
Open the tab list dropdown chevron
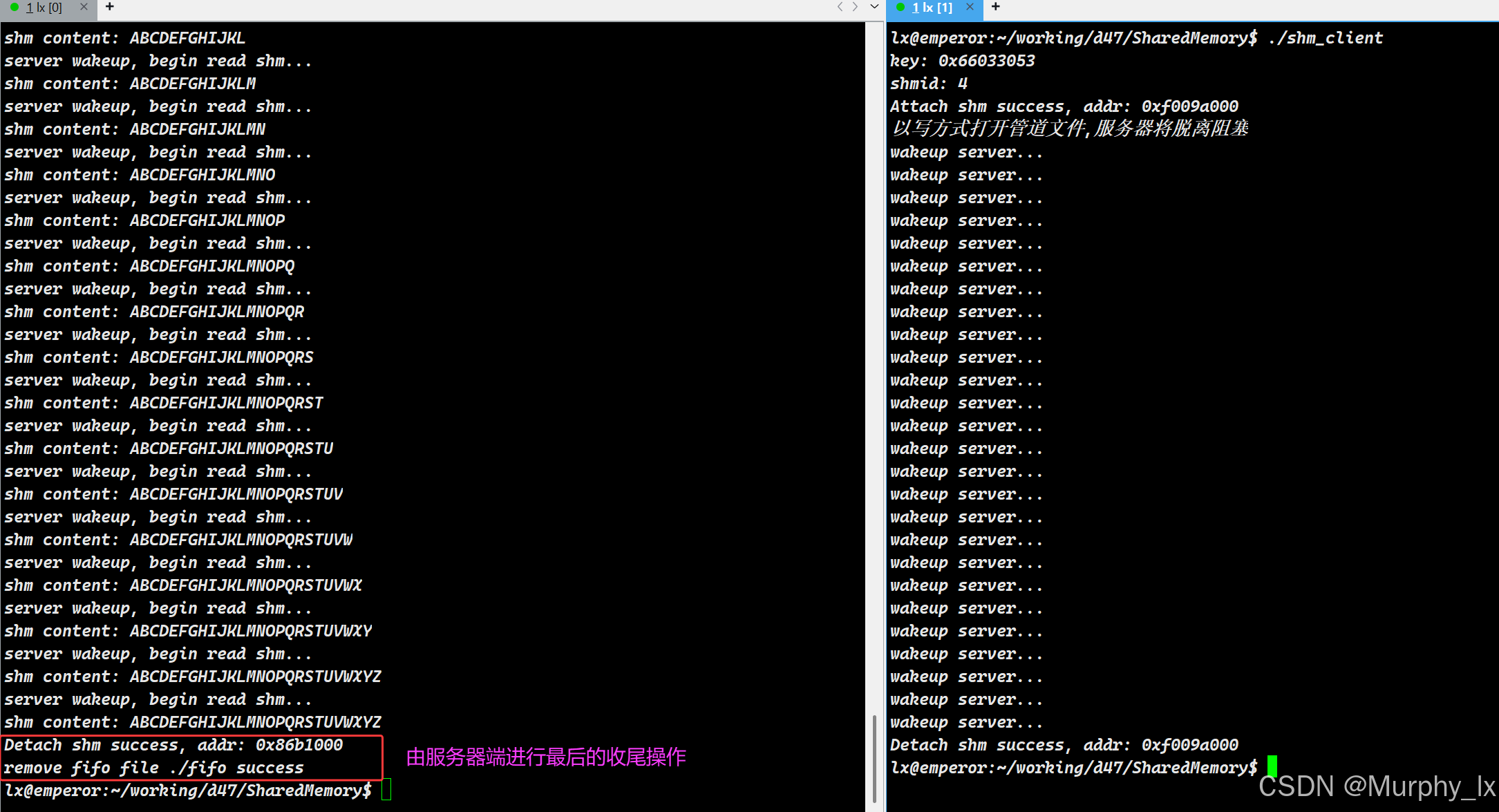874,7
